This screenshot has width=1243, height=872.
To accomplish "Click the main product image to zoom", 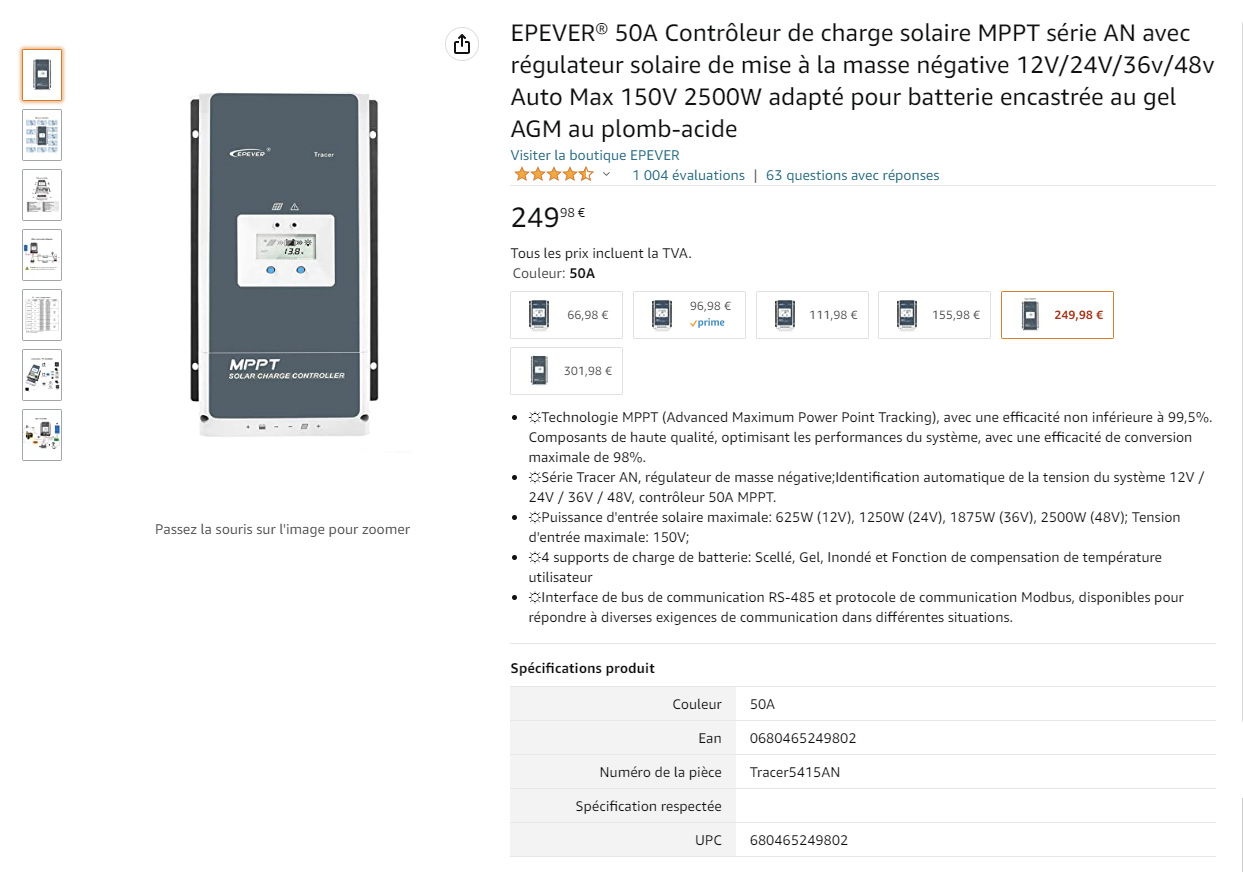I will (x=283, y=265).
